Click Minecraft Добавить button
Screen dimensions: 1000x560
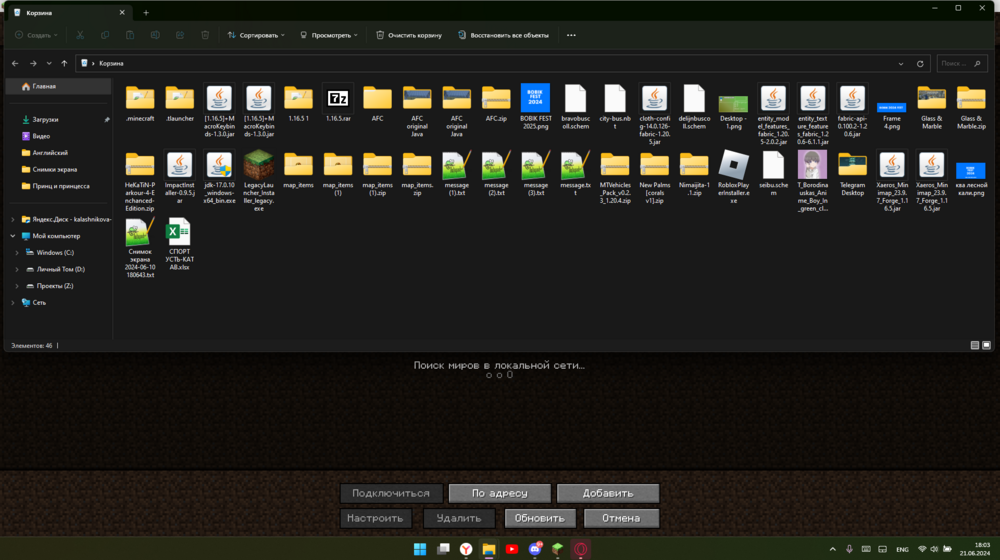608,493
